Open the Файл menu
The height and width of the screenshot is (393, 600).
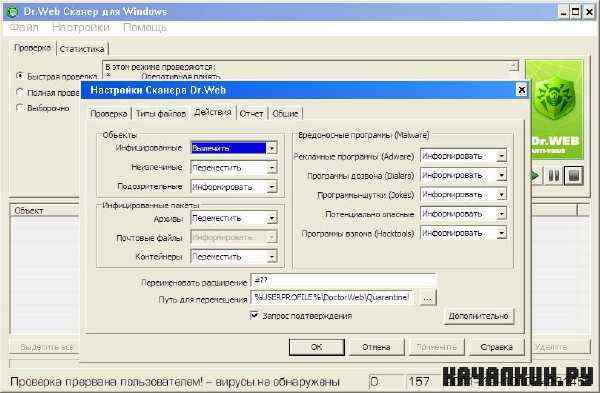click(24, 28)
